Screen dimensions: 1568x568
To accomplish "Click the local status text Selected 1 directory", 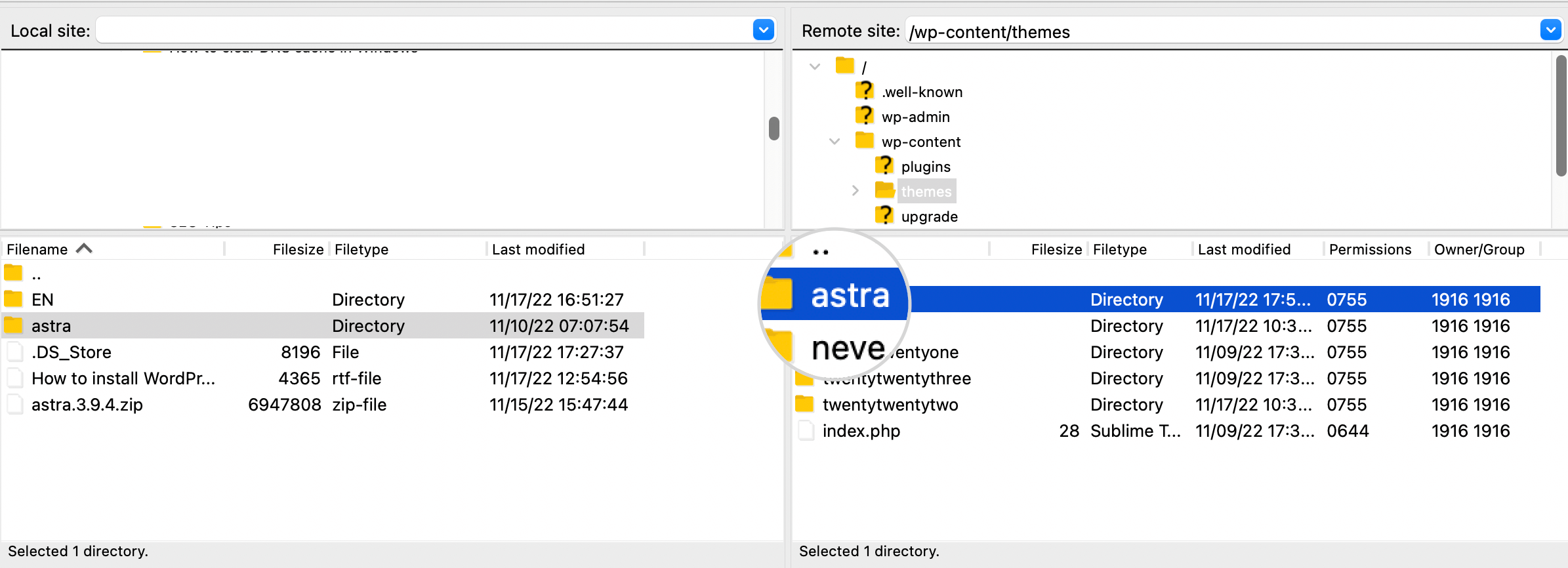I will tap(78, 551).
